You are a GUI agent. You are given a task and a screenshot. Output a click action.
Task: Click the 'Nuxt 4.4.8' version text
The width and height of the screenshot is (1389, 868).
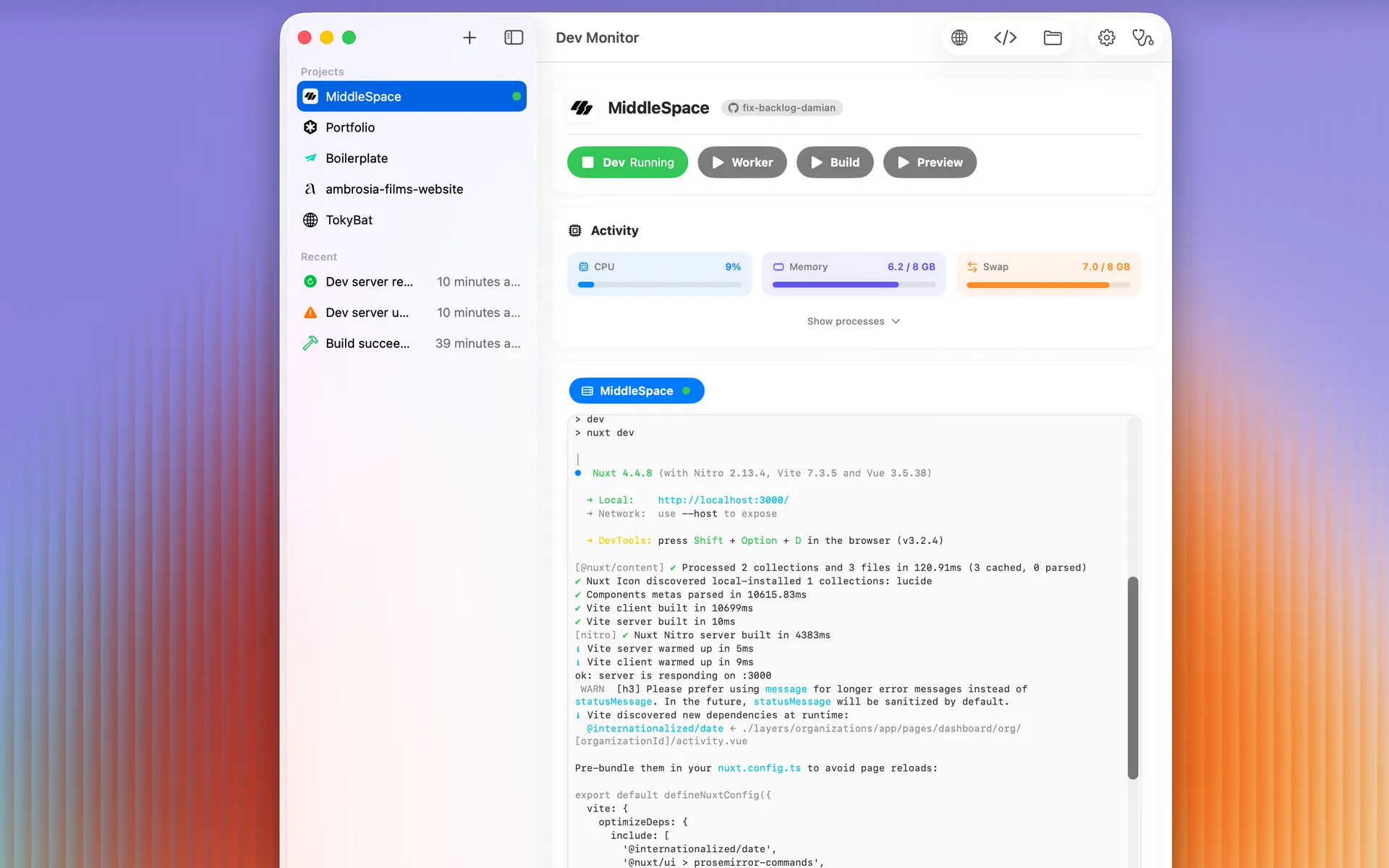(x=622, y=473)
